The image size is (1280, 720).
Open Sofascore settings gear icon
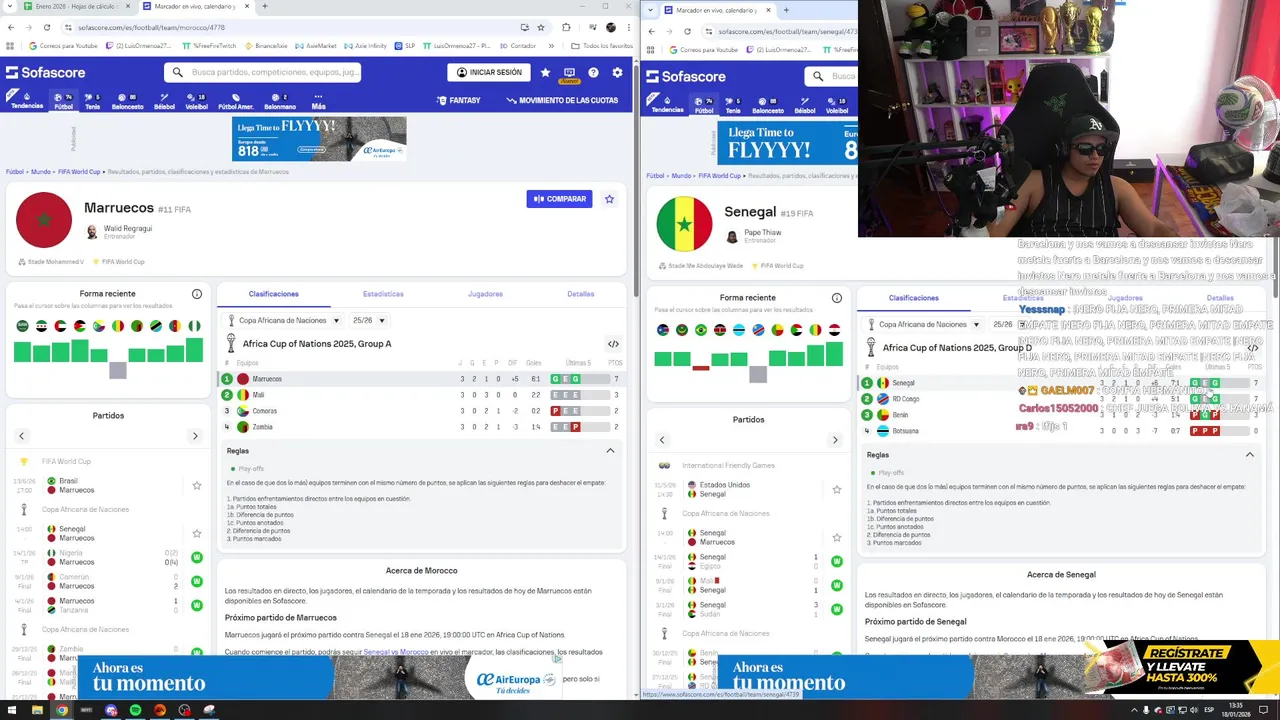click(x=617, y=73)
